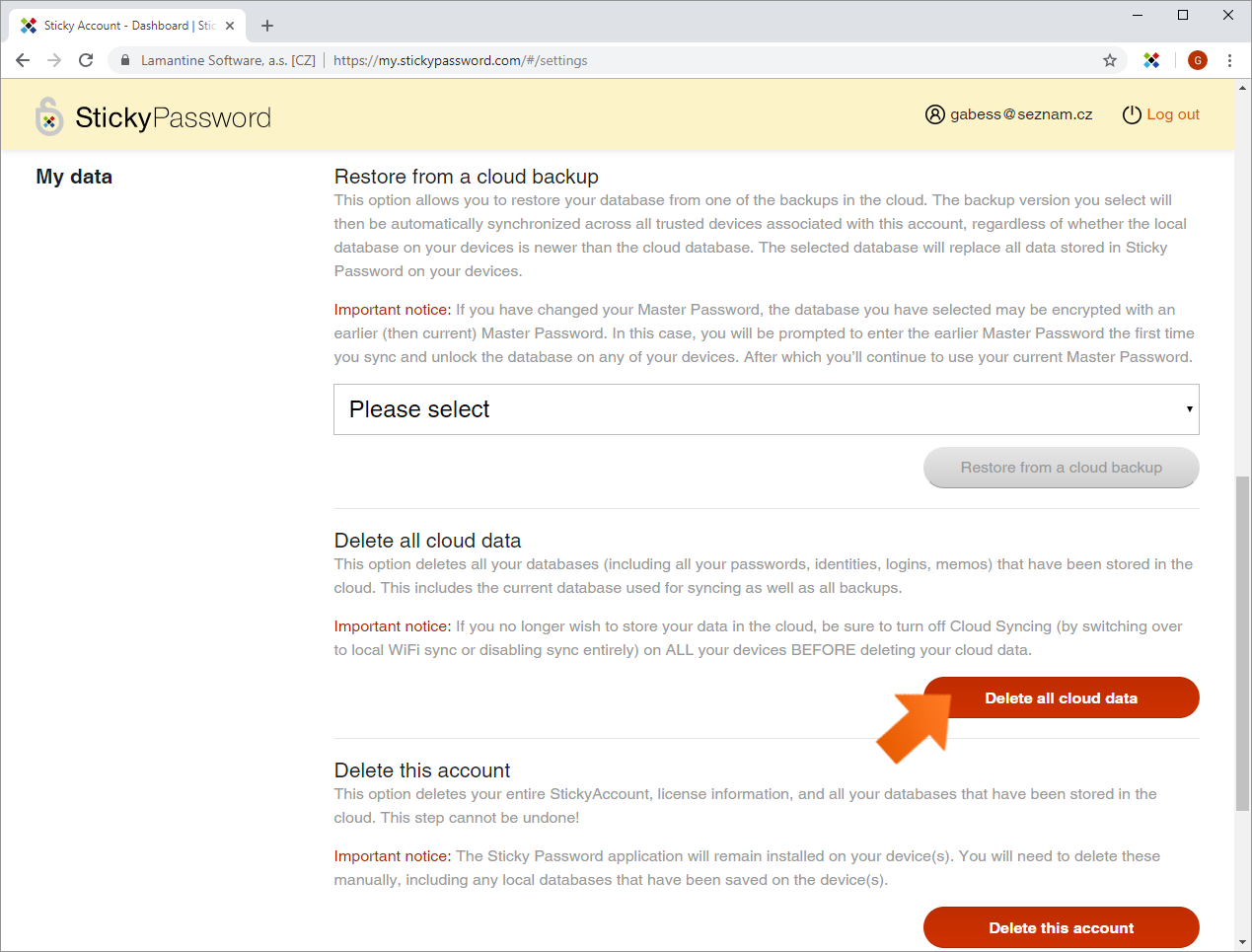The width and height of the screenshot is (1252, 952).
Task: Select the Sticky Account Dashboard tab
Action: pyautogui.click(x=128, y=26)
